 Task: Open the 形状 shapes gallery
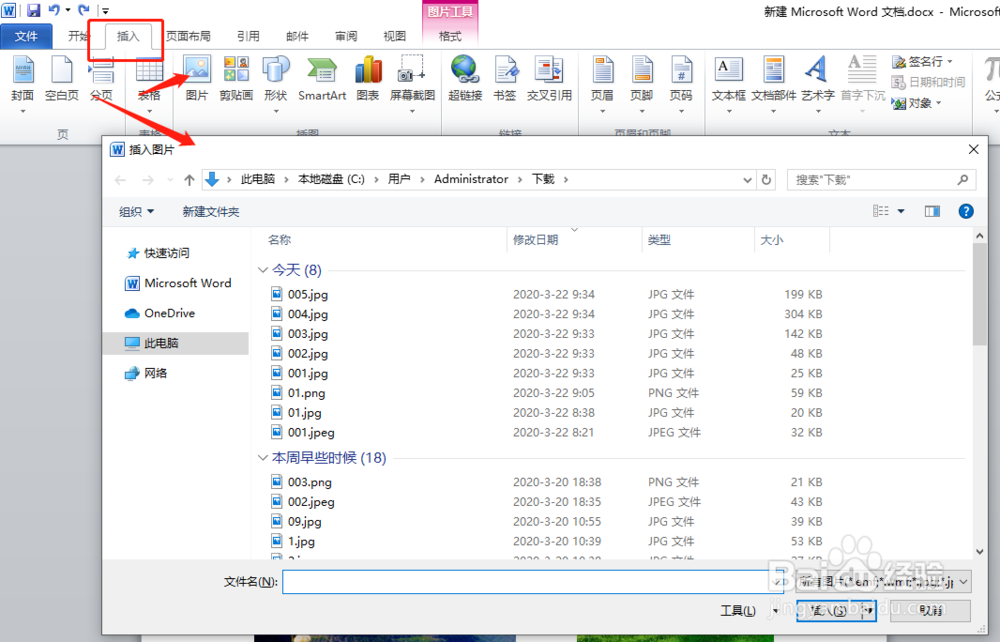coord(276,84)
